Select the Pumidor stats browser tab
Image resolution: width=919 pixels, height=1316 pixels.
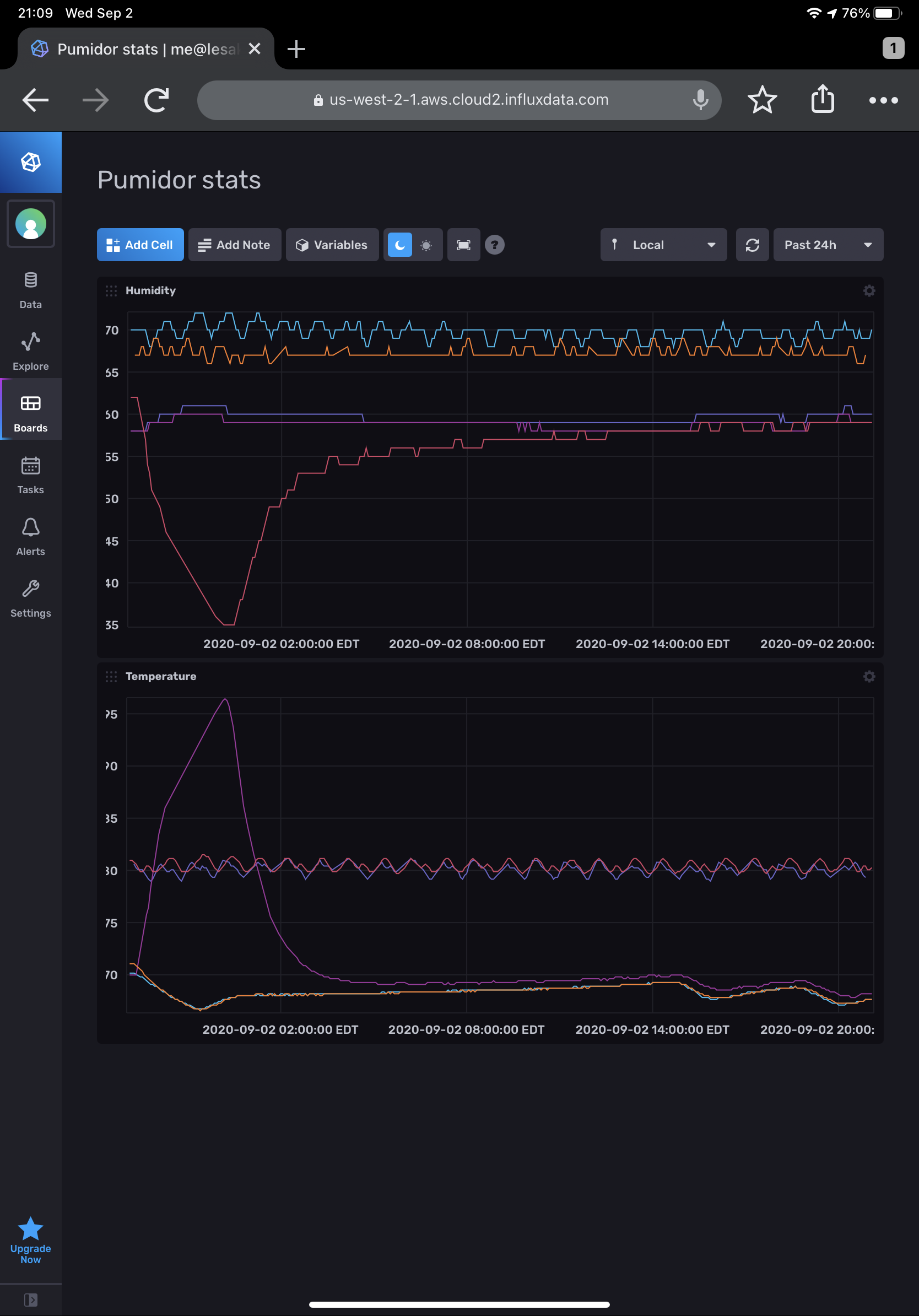[146, 49]
